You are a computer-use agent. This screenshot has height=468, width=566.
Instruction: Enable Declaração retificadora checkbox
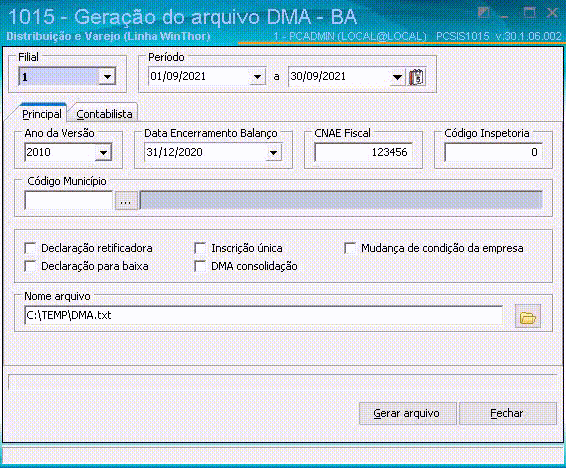coord(30,248)
